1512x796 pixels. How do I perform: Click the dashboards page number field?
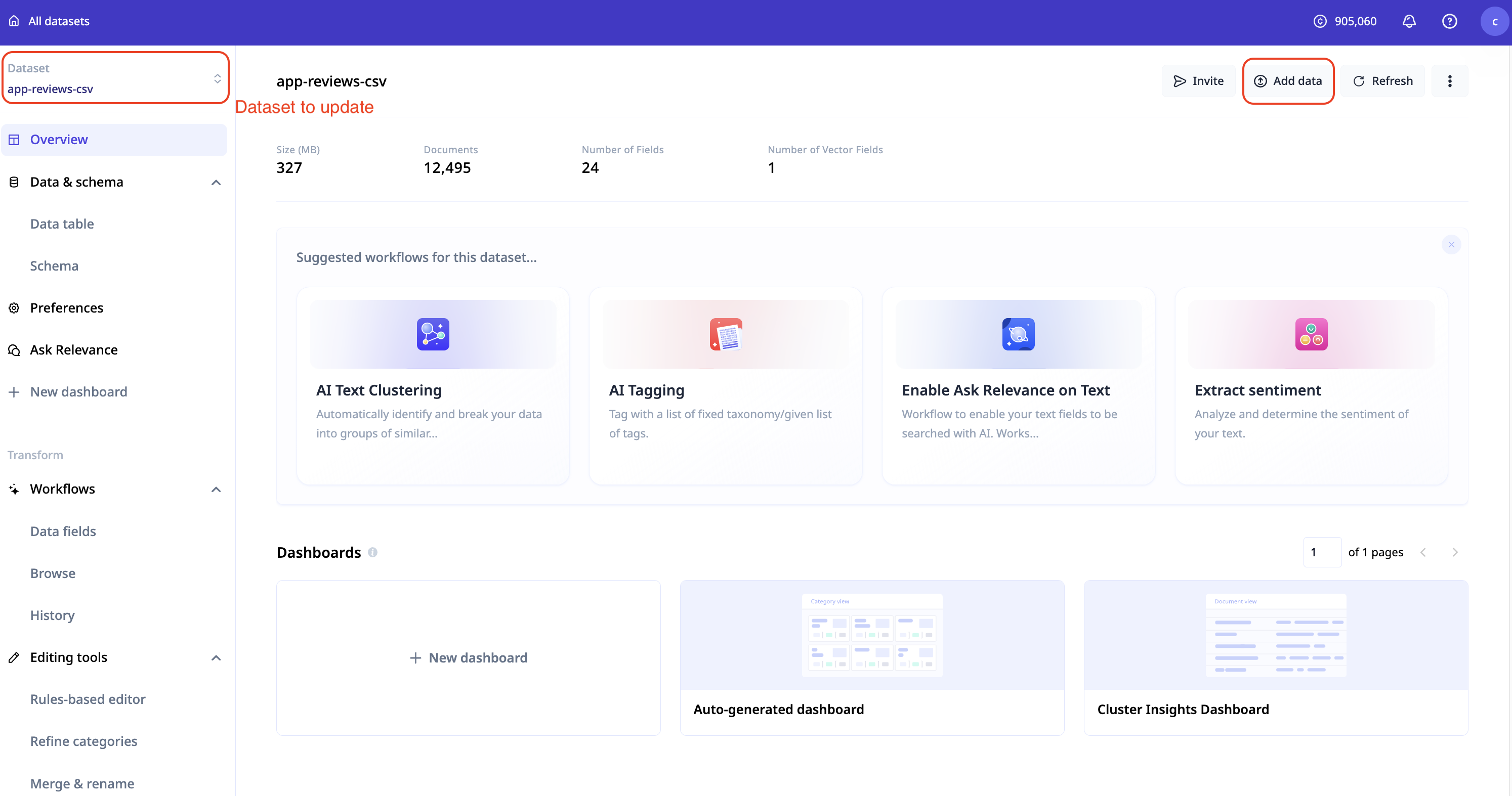(1322, 552)
